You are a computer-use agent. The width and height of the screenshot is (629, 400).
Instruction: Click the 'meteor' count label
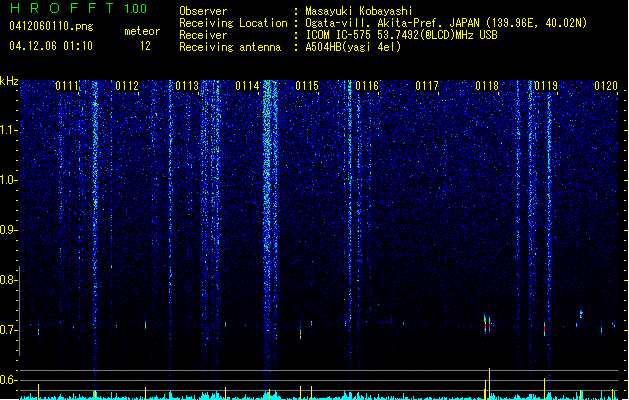pos(142,31)
